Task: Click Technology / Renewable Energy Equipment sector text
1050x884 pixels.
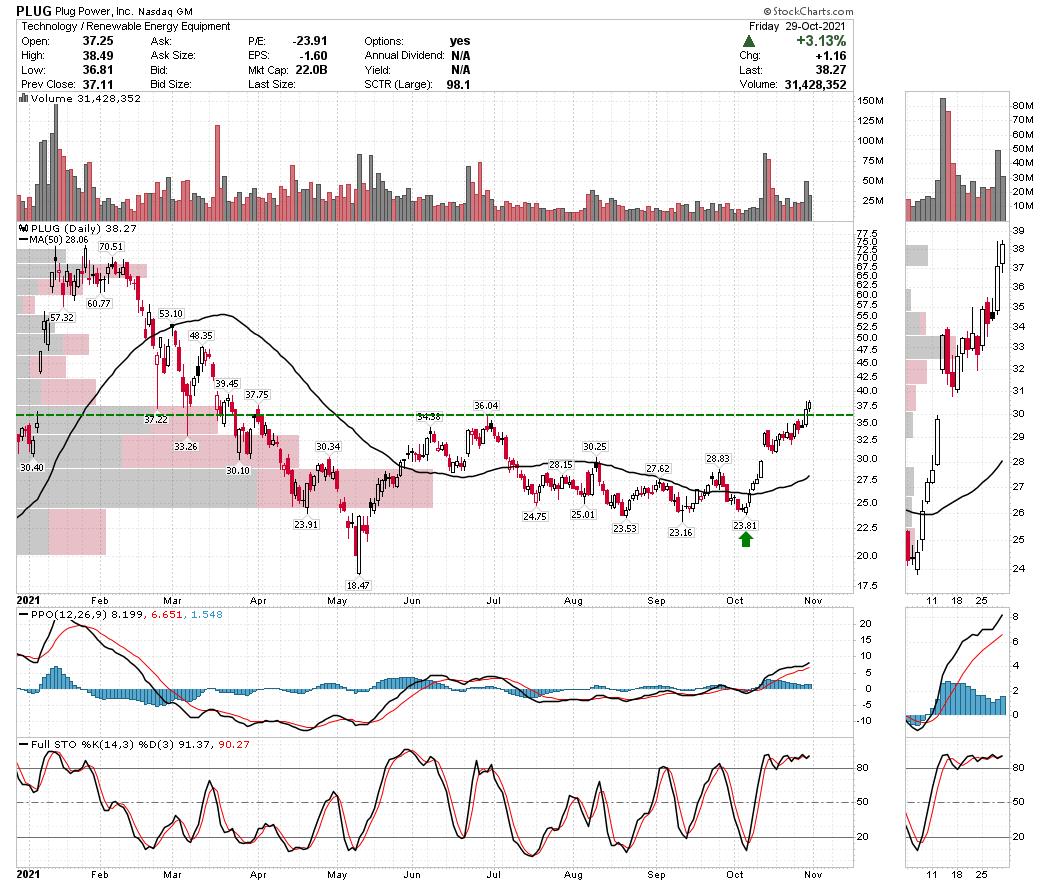Action: point(126,26)
